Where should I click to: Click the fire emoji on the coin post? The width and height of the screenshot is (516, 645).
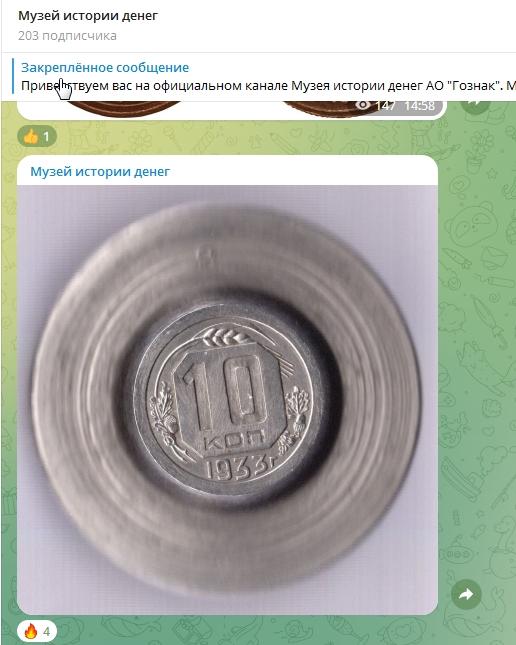coord(31,631)
